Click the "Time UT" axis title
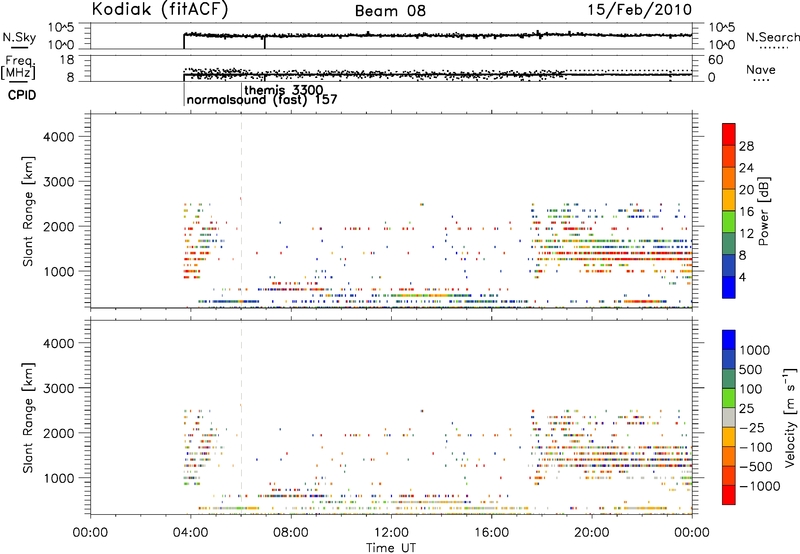Viewport: 800px width, 554px height. coord(391,547)
